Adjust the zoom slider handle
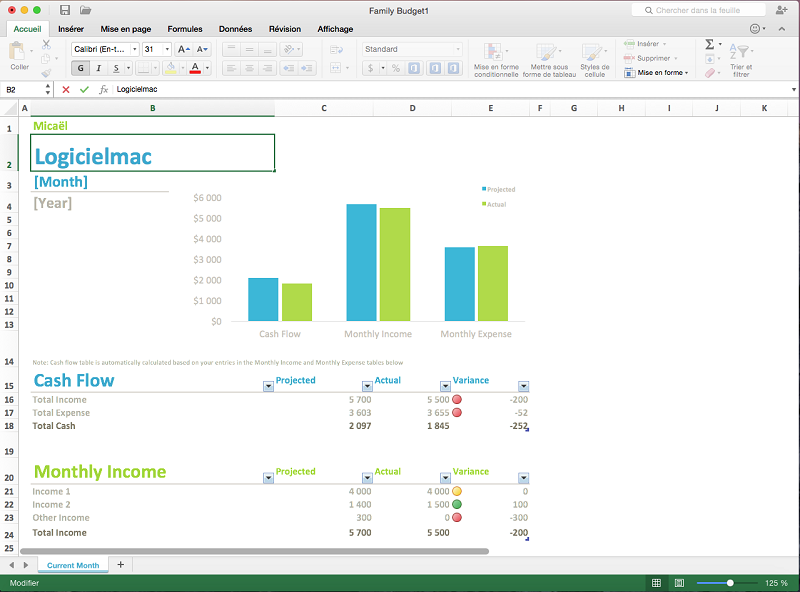The height and width of the screenshot is (592, 800). pos(730,583)
